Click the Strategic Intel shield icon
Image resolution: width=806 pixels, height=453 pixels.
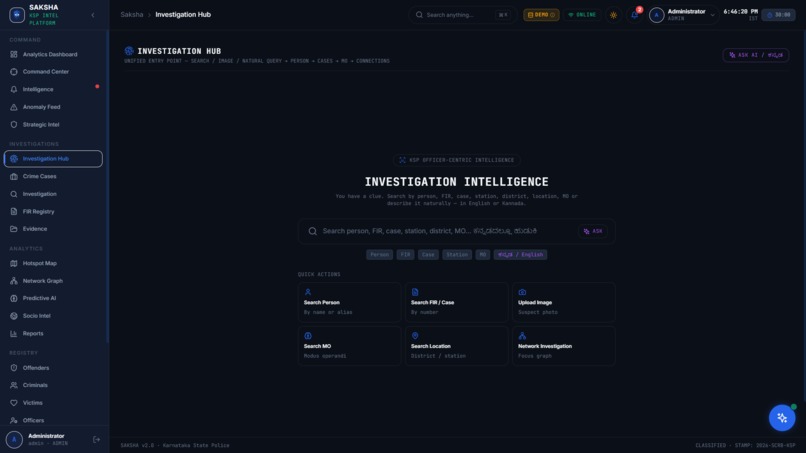14,124
